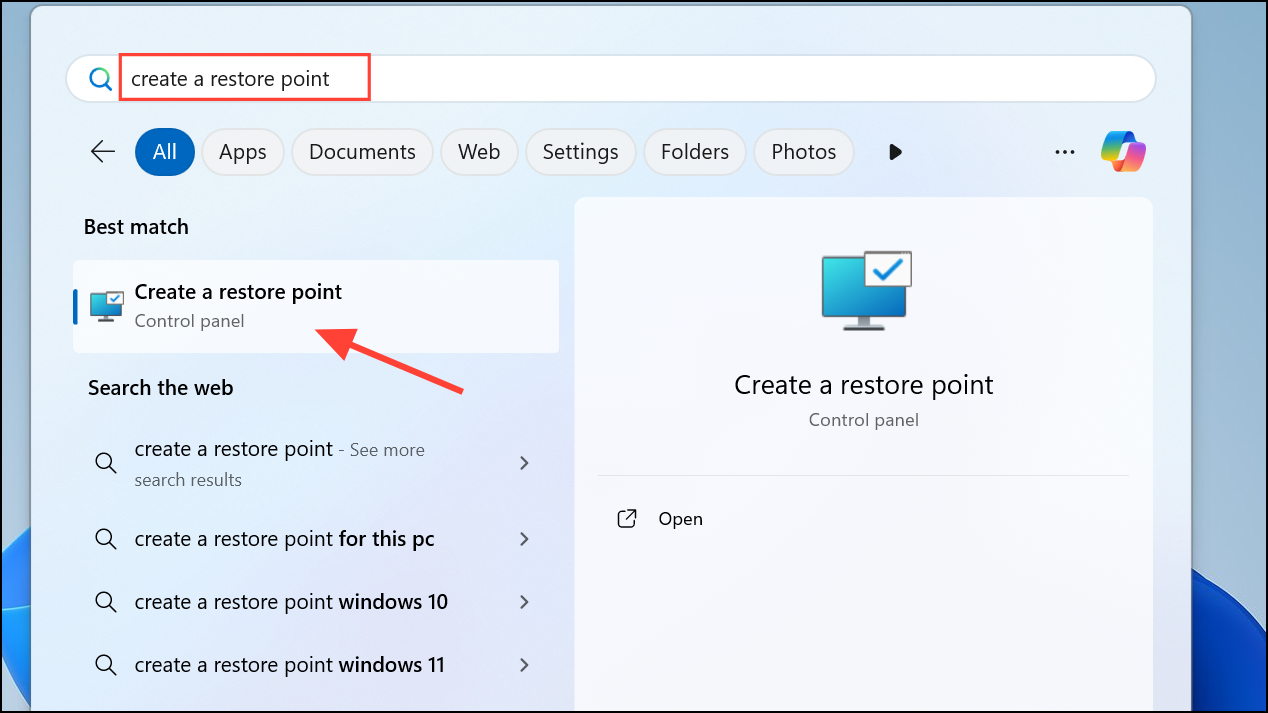
Task: Show more filters with the play arrow
Action: click(895, 152)
